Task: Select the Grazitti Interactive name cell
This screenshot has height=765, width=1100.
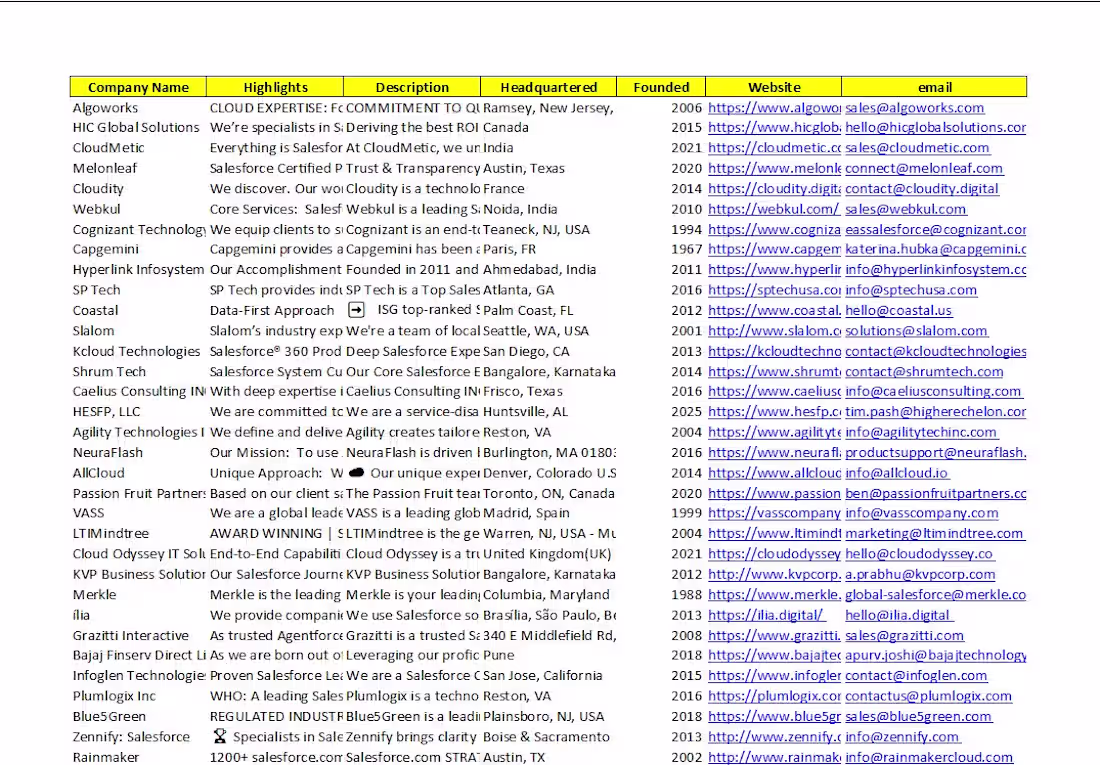Action: tap(138, 636)
